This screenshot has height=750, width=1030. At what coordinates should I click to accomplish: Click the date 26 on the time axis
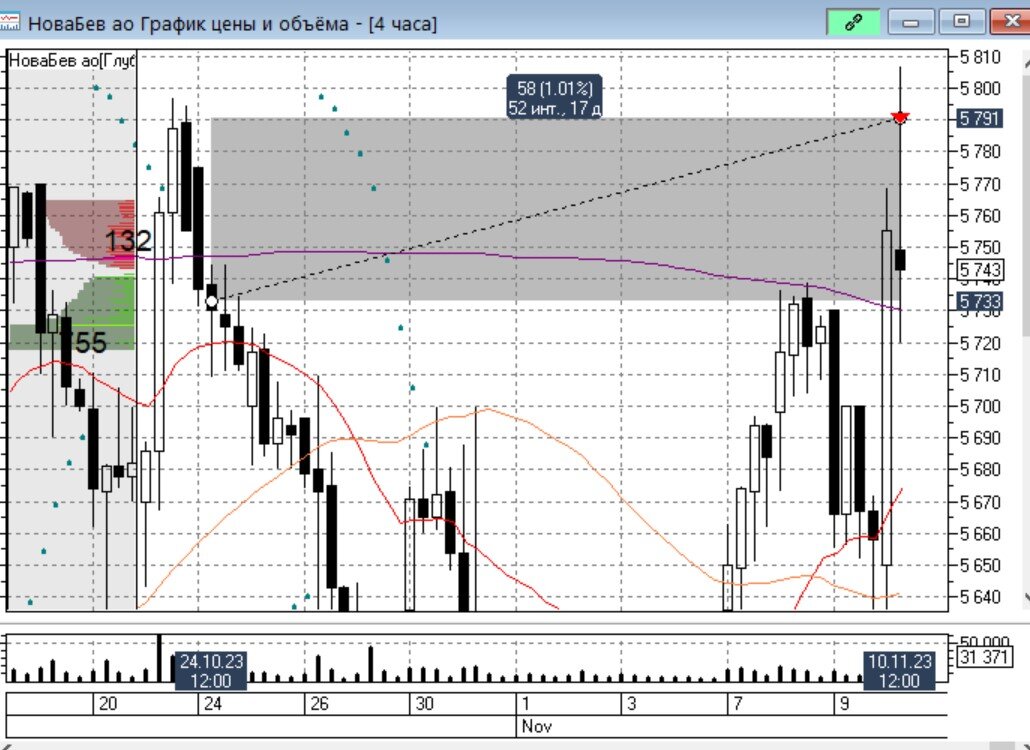coord(319,704)
